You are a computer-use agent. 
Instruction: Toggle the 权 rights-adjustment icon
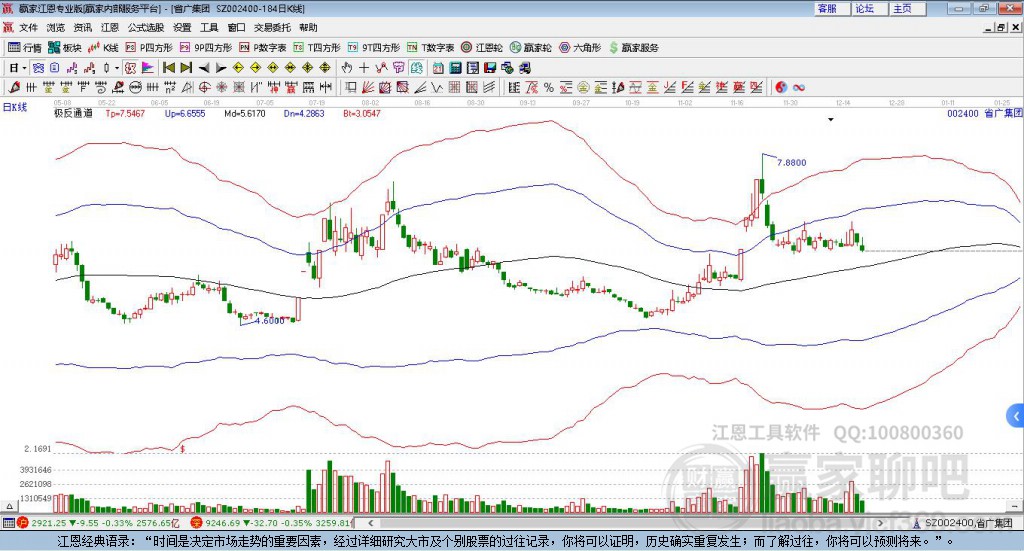click(131, 67)
